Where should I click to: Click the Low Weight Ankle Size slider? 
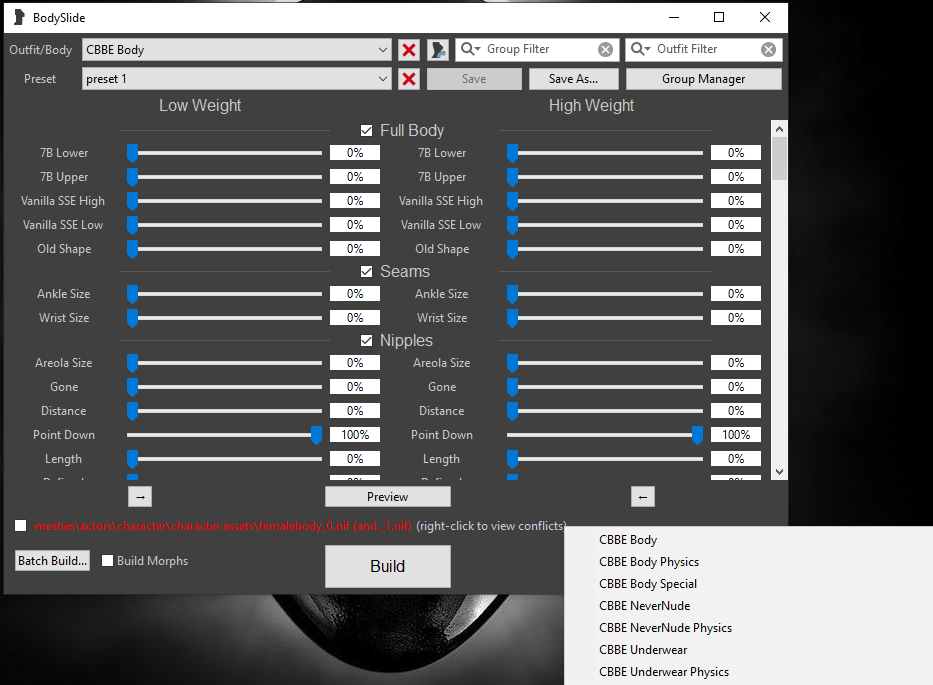pos(224,294)
